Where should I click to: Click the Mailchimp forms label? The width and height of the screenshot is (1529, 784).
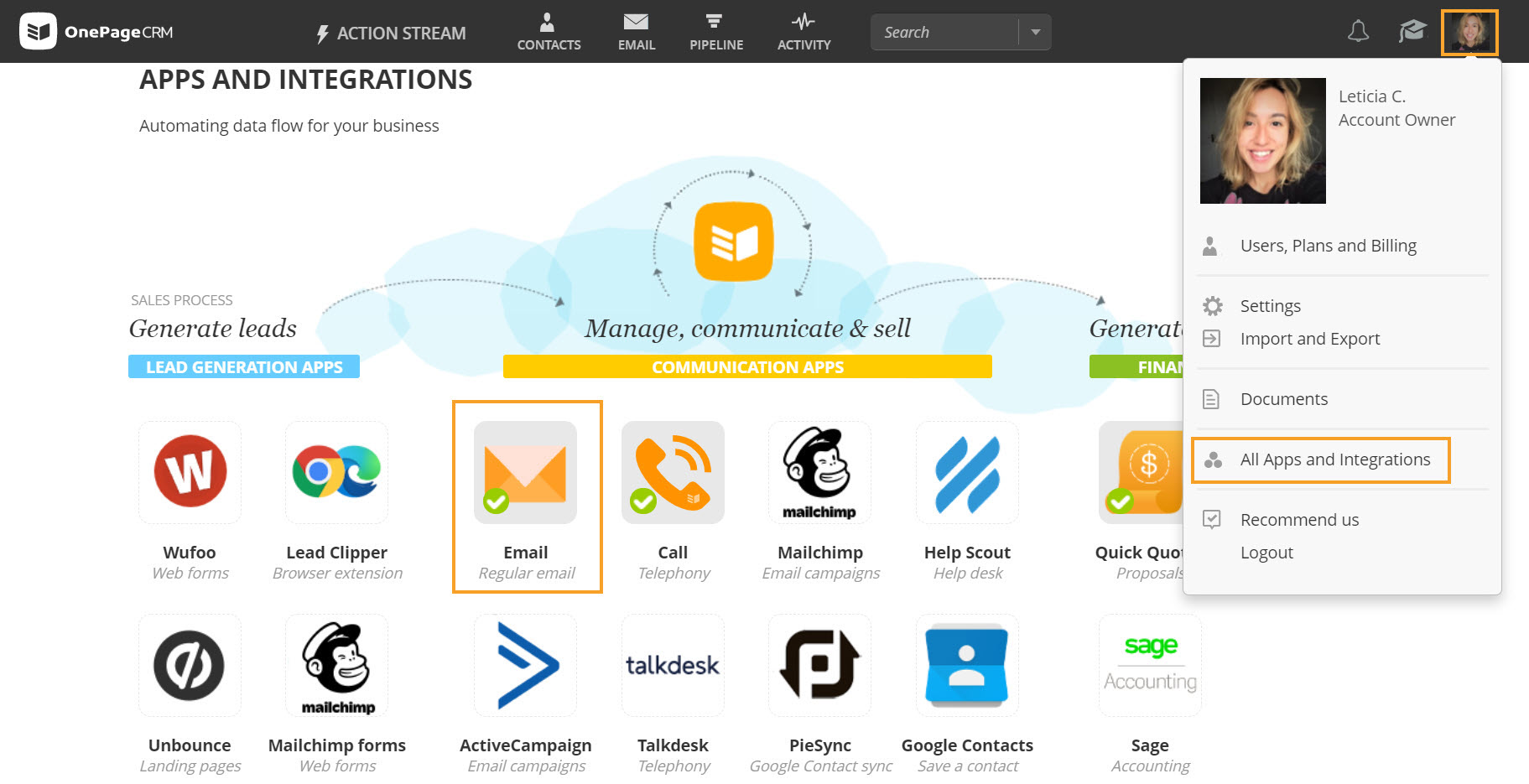click(337, 745)
